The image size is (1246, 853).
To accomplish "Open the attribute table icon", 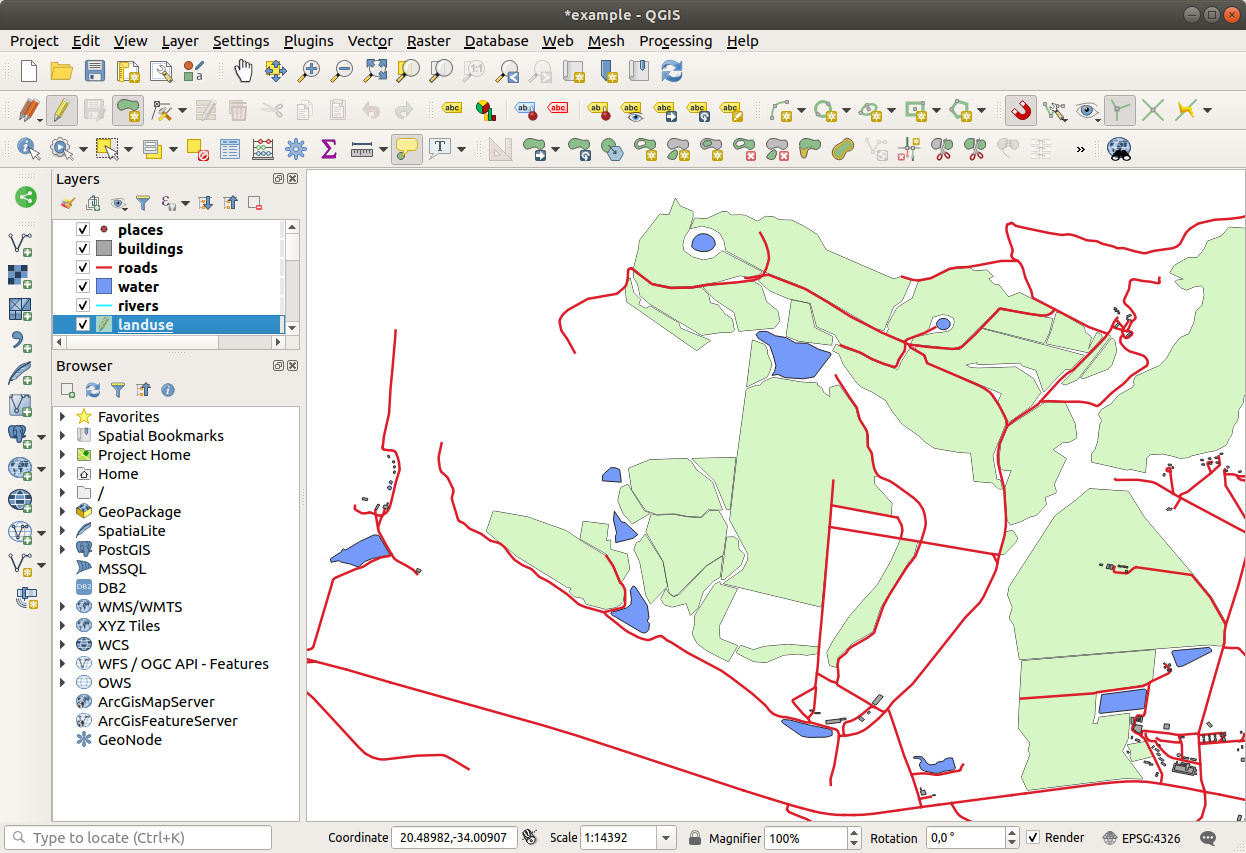I will (230, 149).
